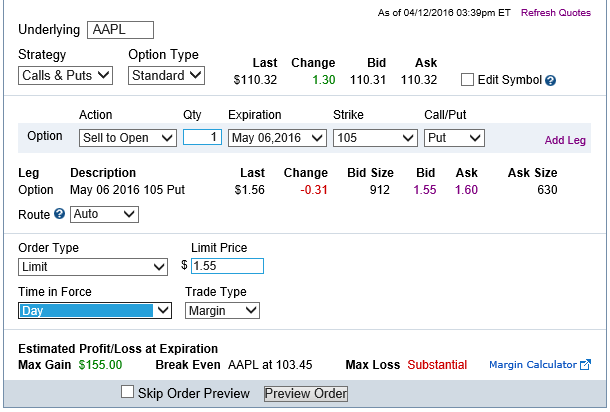Click the option Change value -0.31

[x=314, y=190]
